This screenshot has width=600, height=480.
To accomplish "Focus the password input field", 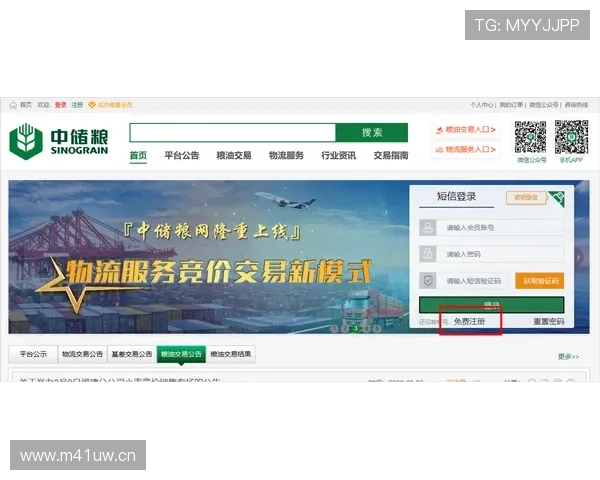I will click(x=501, y=254).
